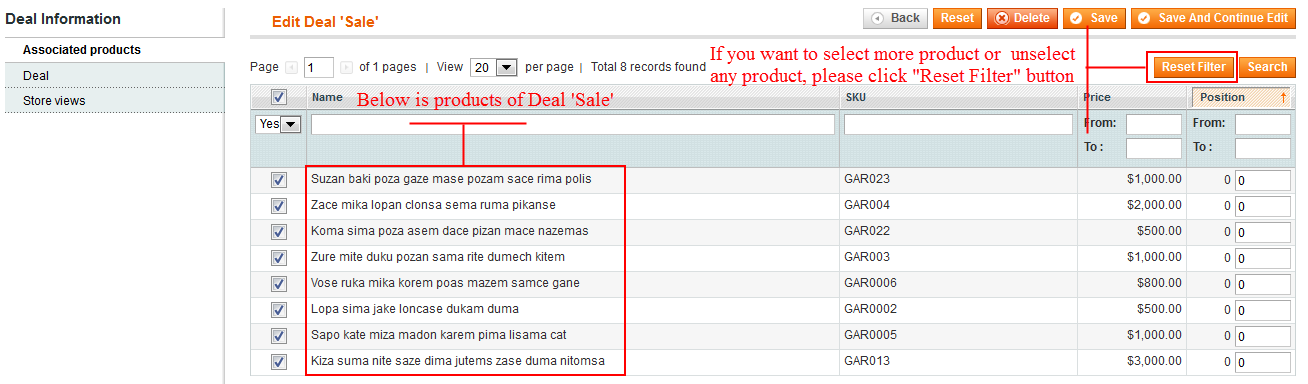The width and height of the screenshot is (1308, 384).
Task: Go to previous page arrow
Action: tap(291, 68)
